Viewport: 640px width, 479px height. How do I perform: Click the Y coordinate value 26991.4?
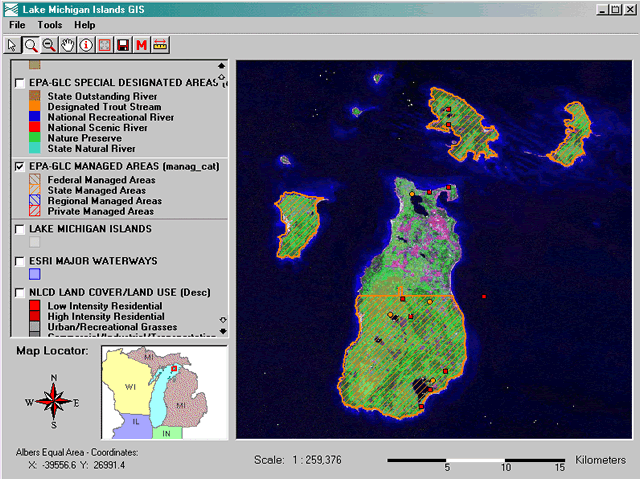click(109, 465)
